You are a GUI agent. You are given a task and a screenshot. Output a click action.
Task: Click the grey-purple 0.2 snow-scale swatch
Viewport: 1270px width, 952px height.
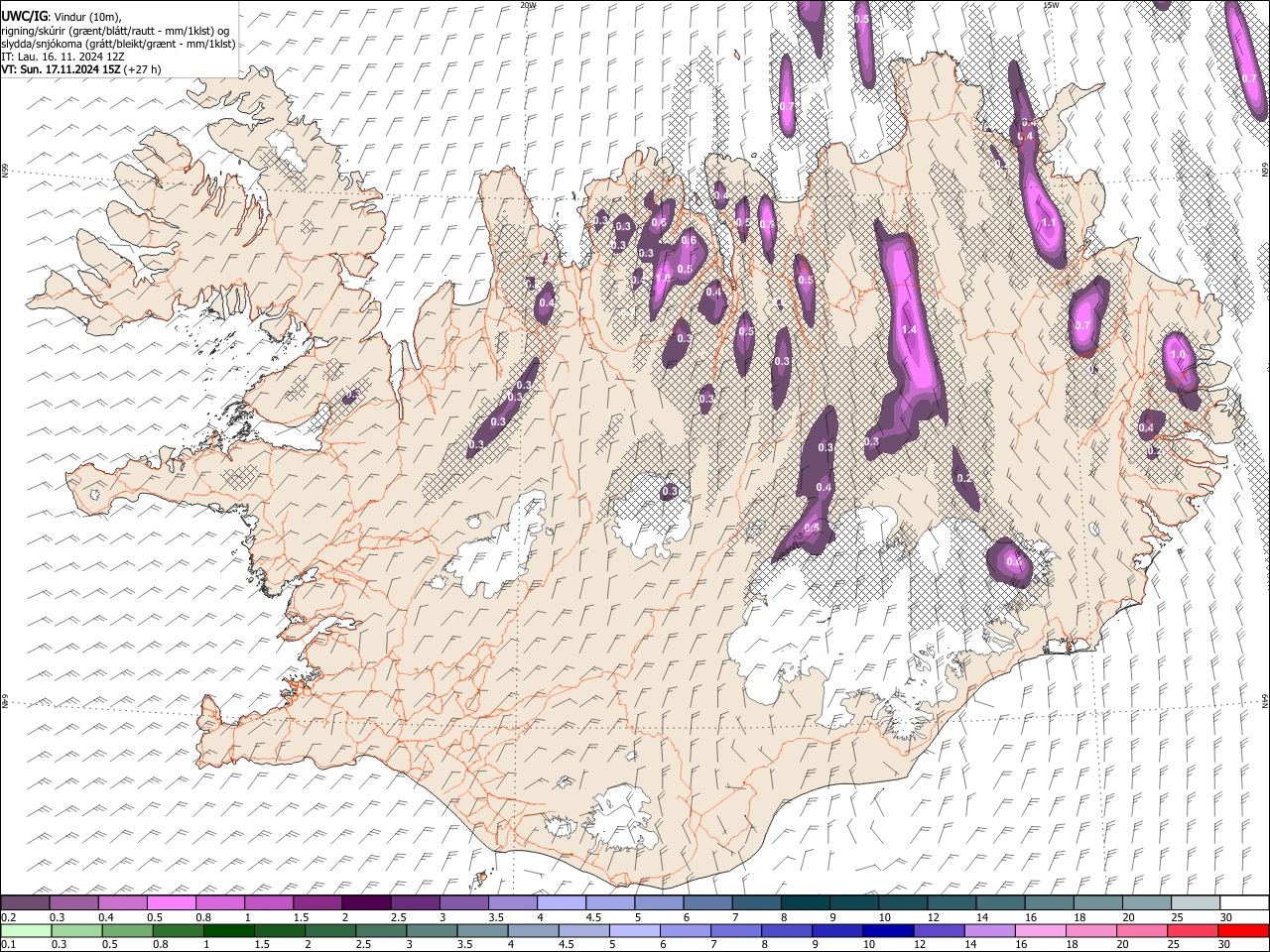[x=26, y=902]
